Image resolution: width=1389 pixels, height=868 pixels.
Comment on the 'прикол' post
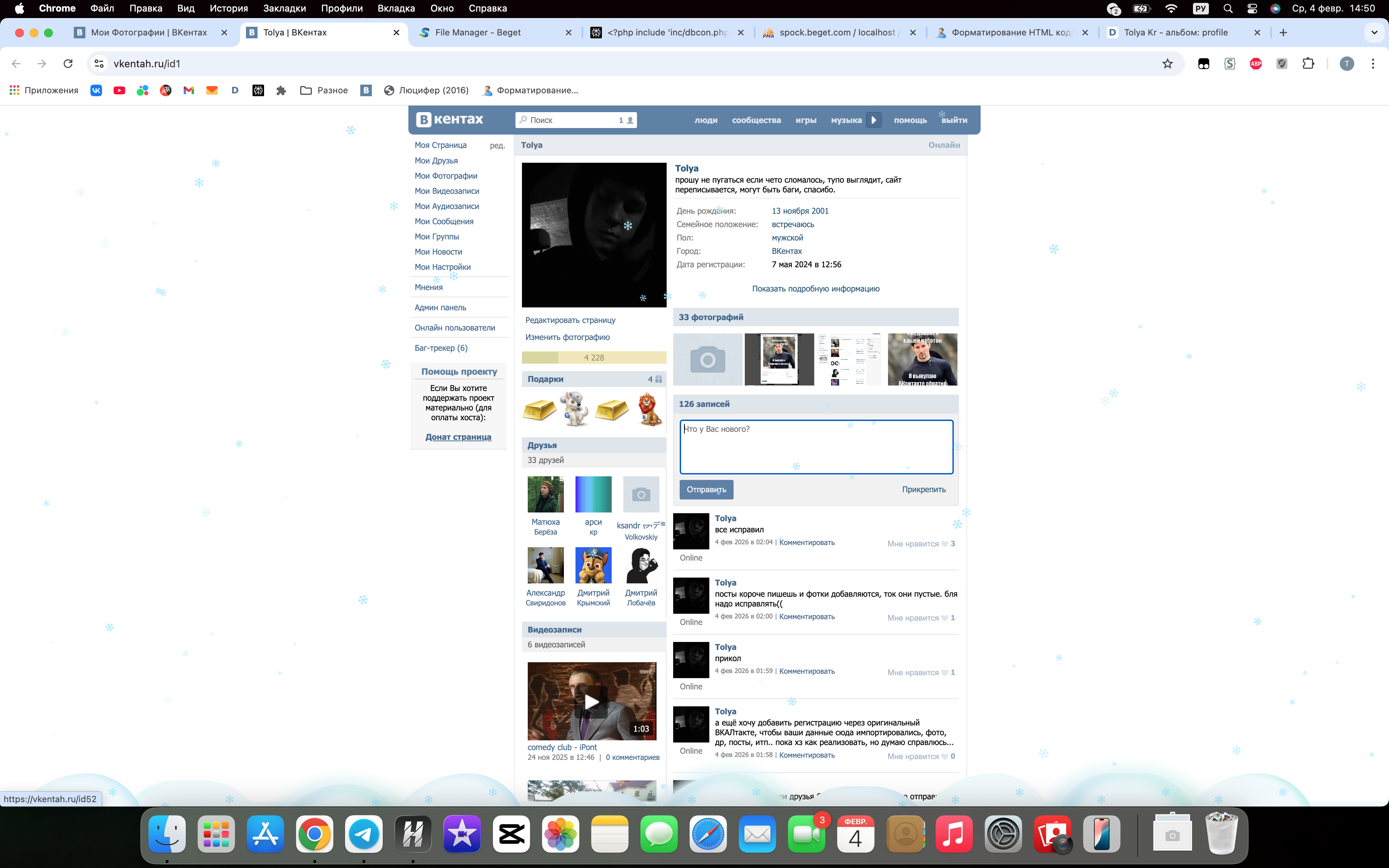coord(806,671)
